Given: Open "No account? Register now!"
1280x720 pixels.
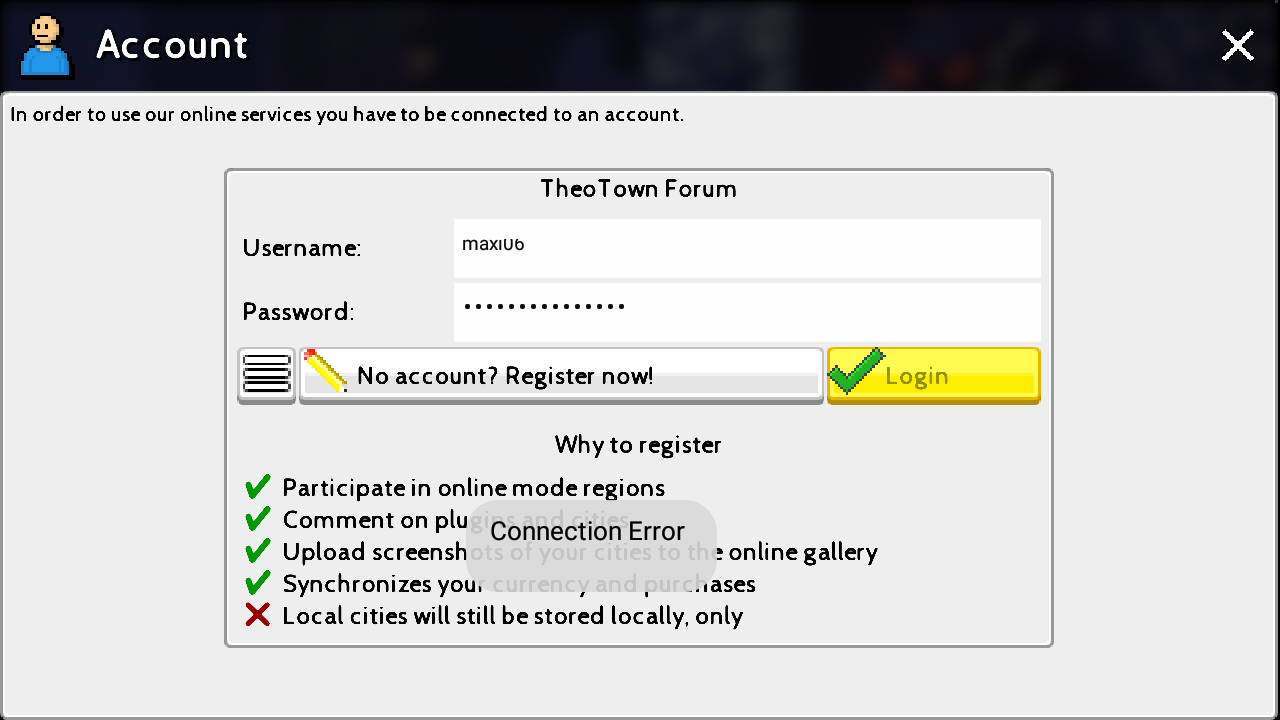Looking at the screenshot, I should 561,375.
